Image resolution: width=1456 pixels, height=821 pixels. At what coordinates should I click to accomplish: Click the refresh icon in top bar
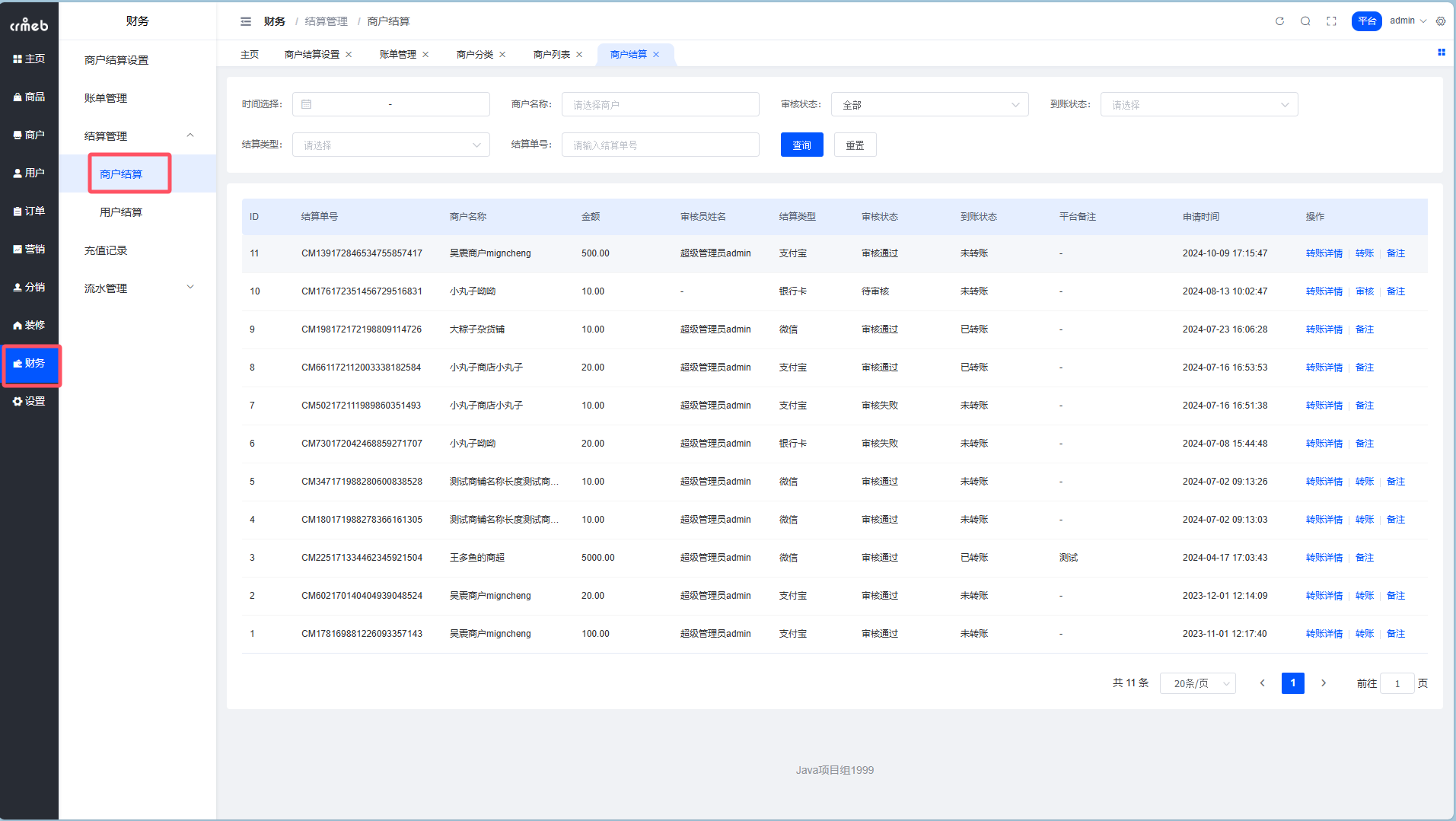tap(1279, 21)
